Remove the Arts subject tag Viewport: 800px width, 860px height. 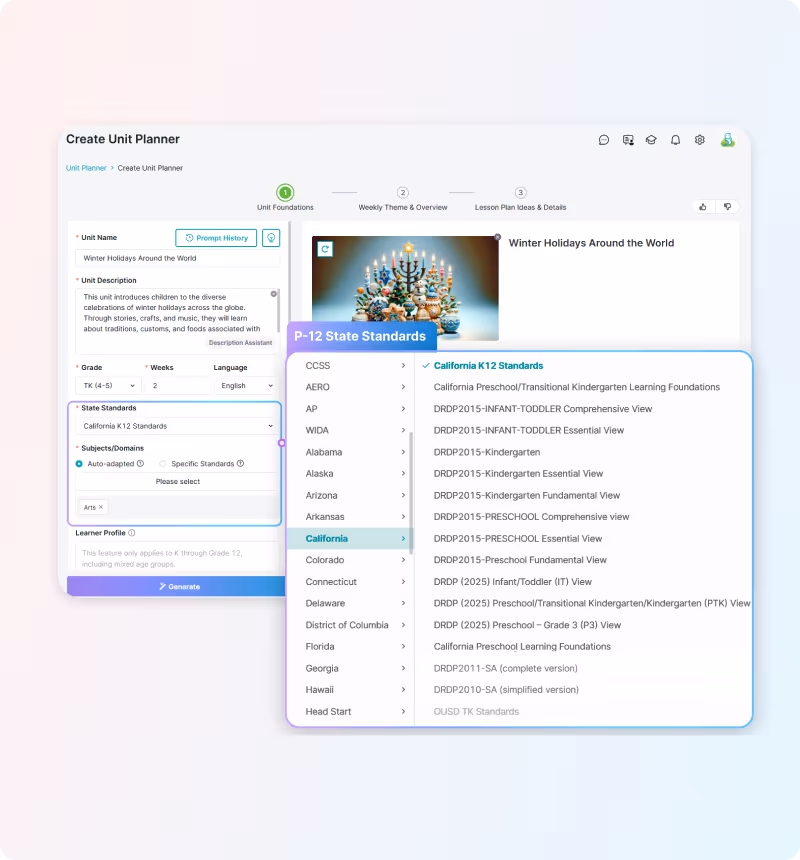[x=101, y=507]
